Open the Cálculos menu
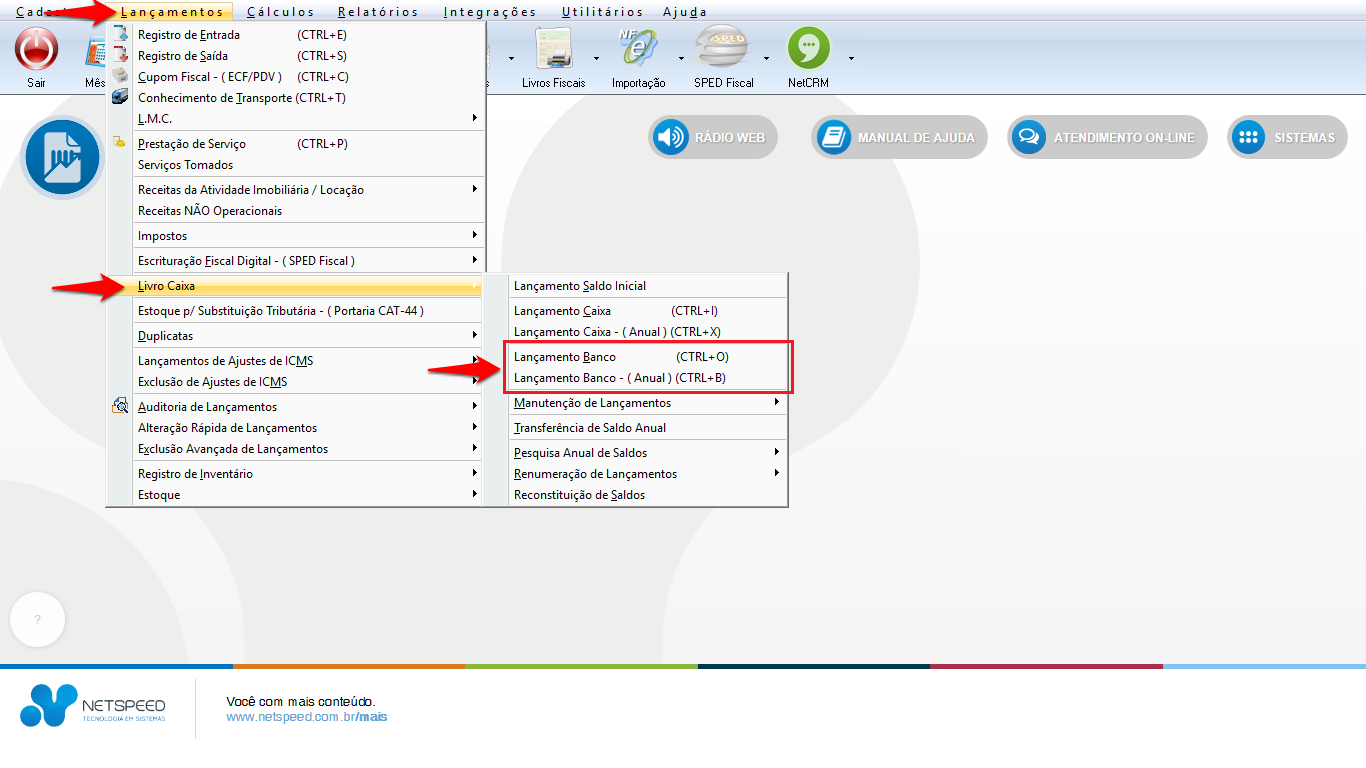This screenshot has height=768, width=1366. point(280,12)
